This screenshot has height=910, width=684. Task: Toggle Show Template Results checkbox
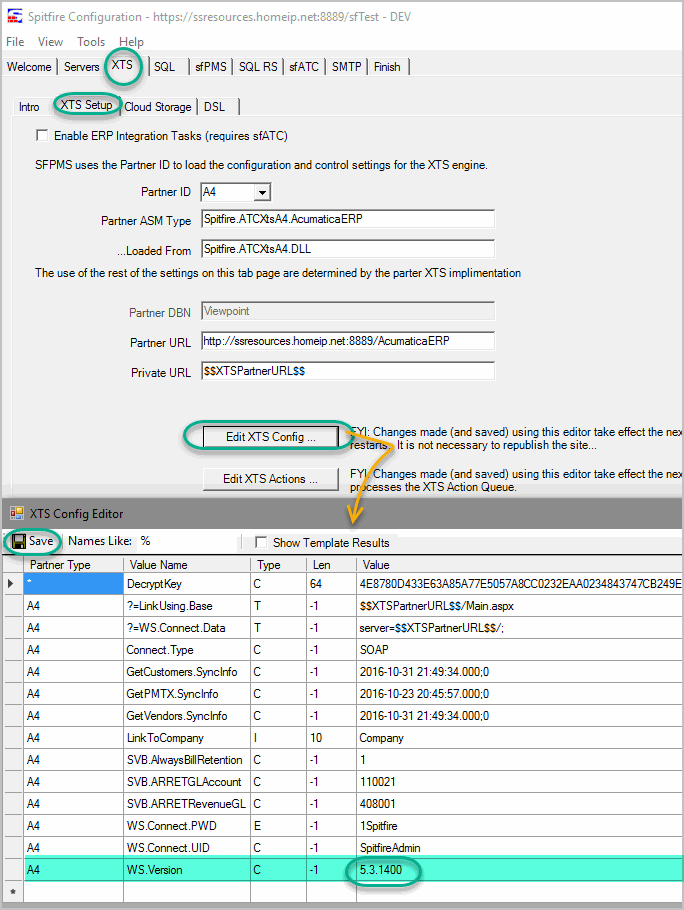(261, 542)
